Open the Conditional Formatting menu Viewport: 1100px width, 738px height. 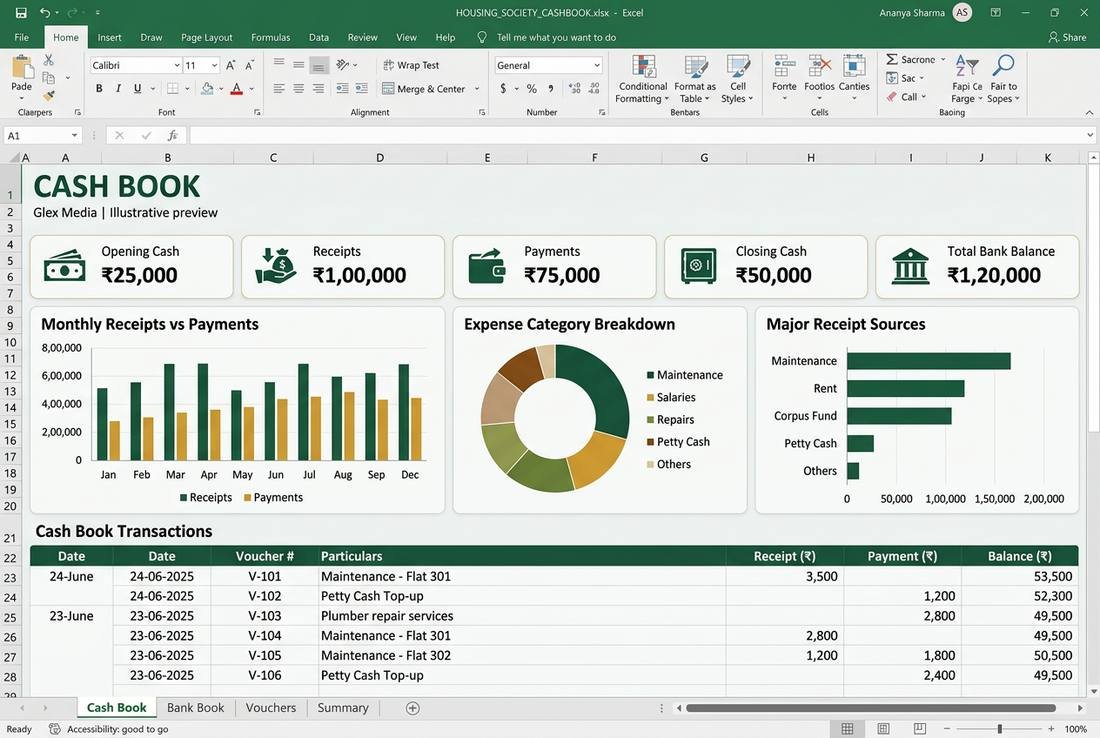643,79
